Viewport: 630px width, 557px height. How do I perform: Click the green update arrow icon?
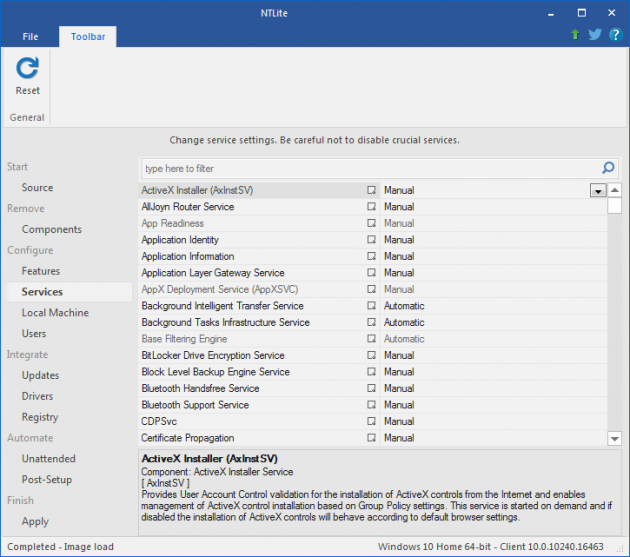(575, 35)
